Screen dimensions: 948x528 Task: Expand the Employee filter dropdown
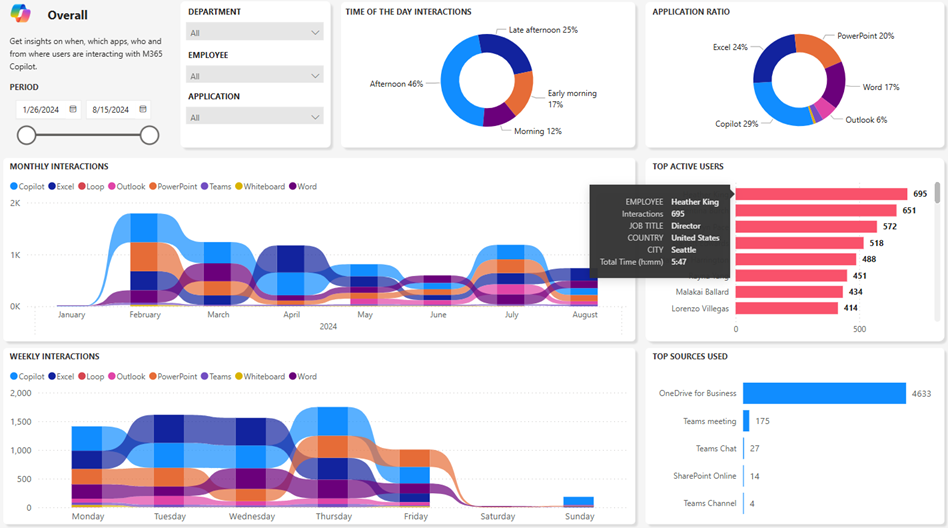point(255,76)
